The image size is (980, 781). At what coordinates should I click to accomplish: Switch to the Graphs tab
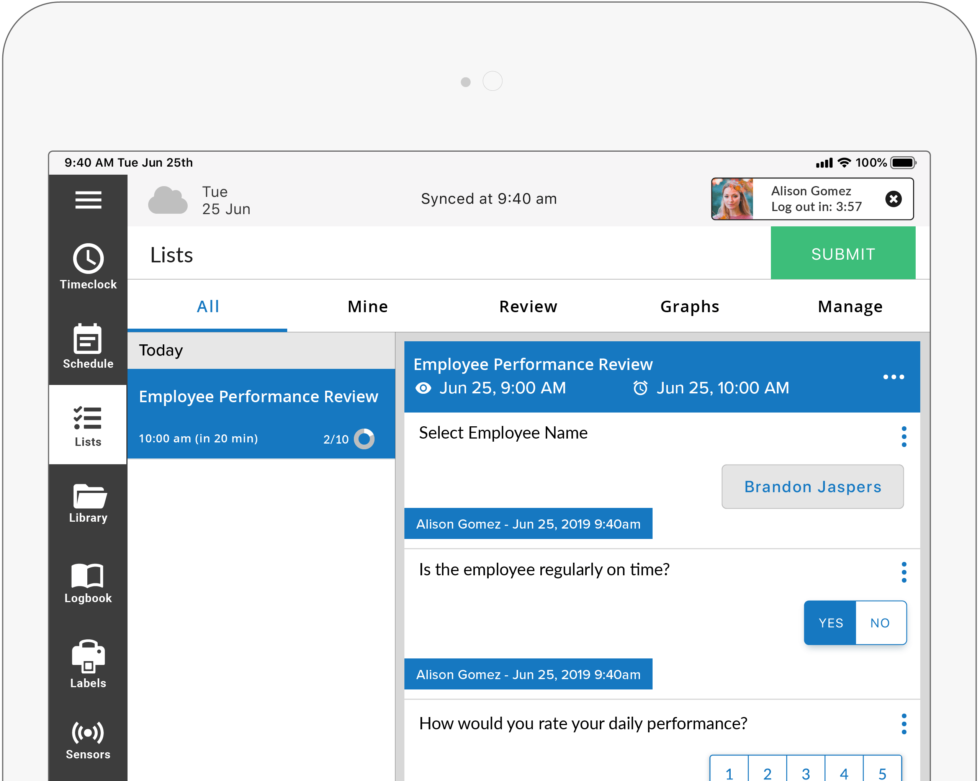coord(689,306)
